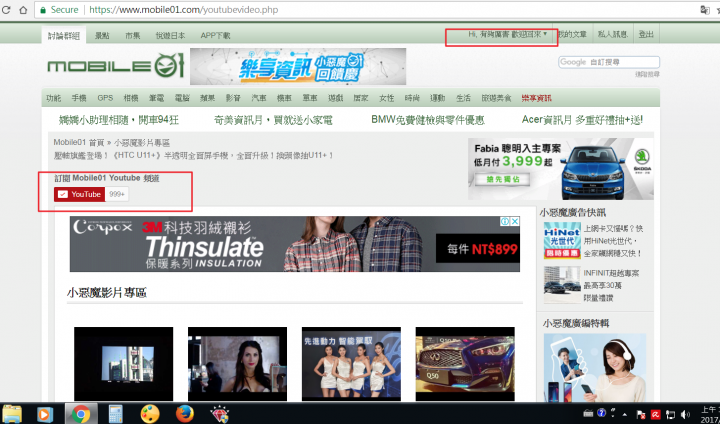Play the 先進動力 智能駕馭 video thumbnail

[x=351, y=364]
